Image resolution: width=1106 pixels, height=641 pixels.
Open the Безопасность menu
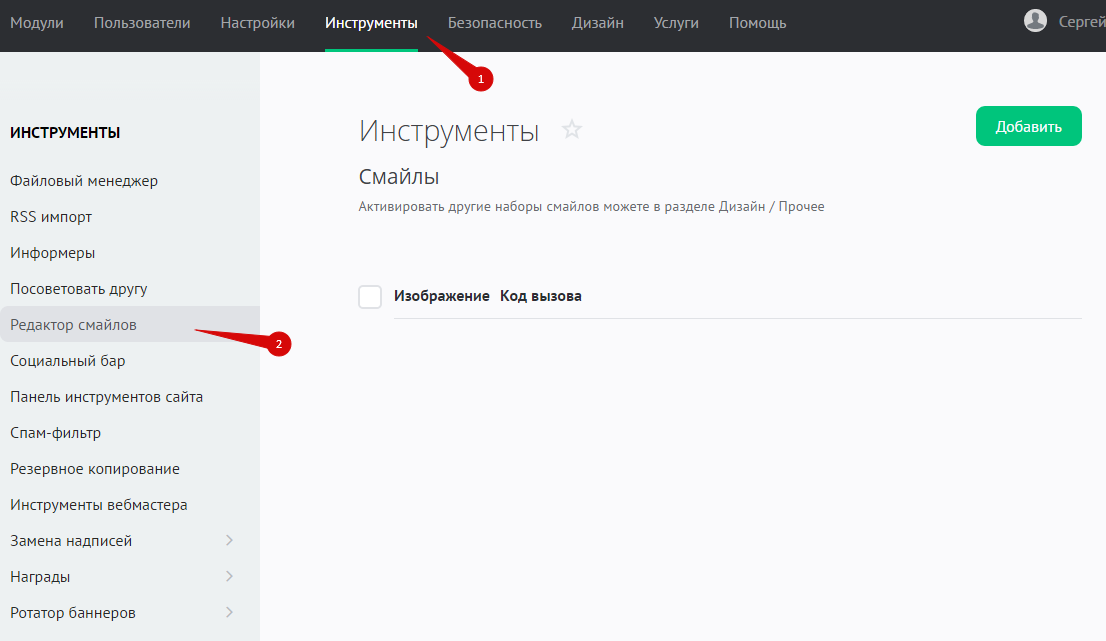(x=494, y=23)
